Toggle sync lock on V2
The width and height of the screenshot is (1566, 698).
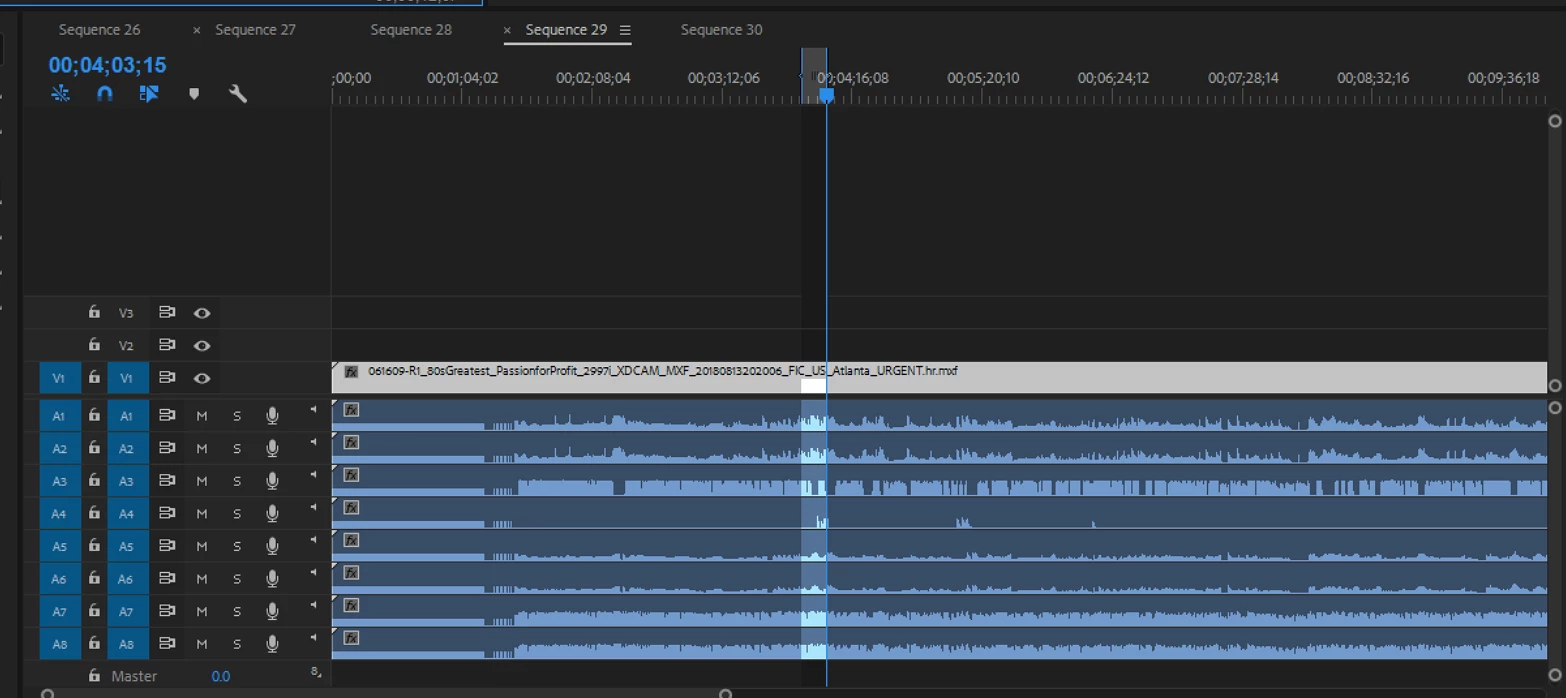click(167, 345)
